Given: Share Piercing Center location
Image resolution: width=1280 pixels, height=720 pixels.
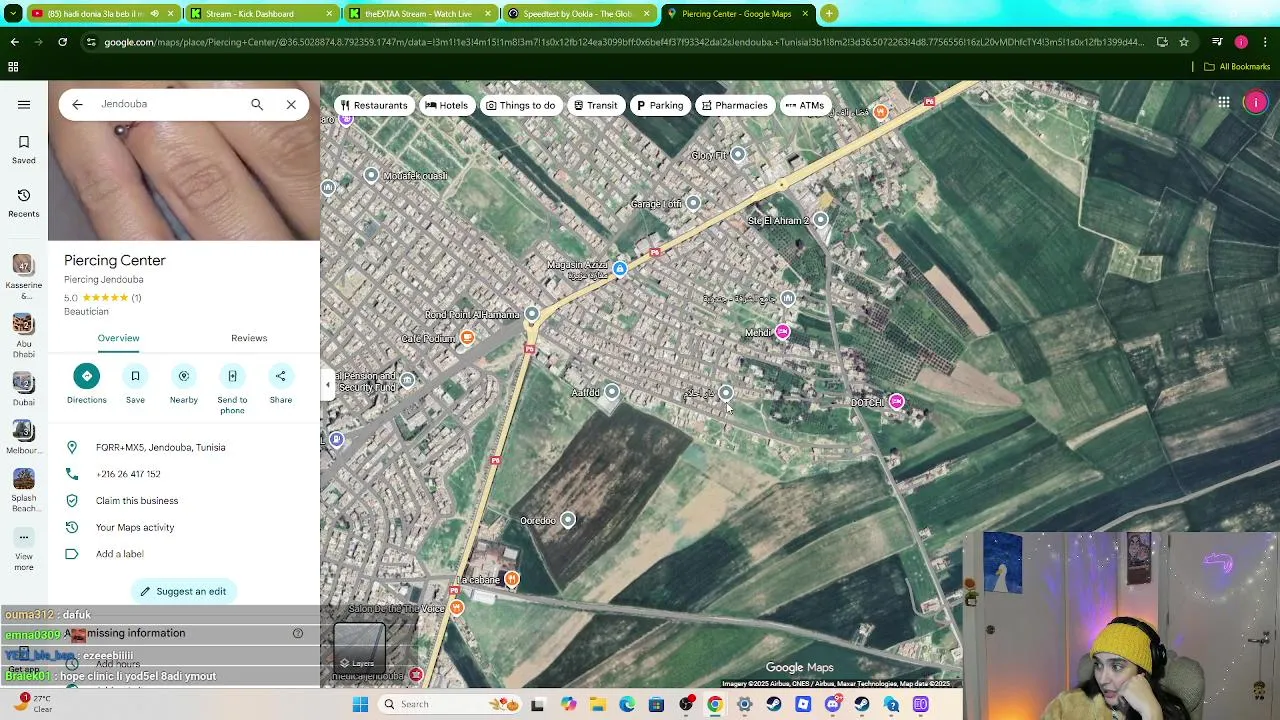Looking at the screenshot, I should click(x=281, y=385).
